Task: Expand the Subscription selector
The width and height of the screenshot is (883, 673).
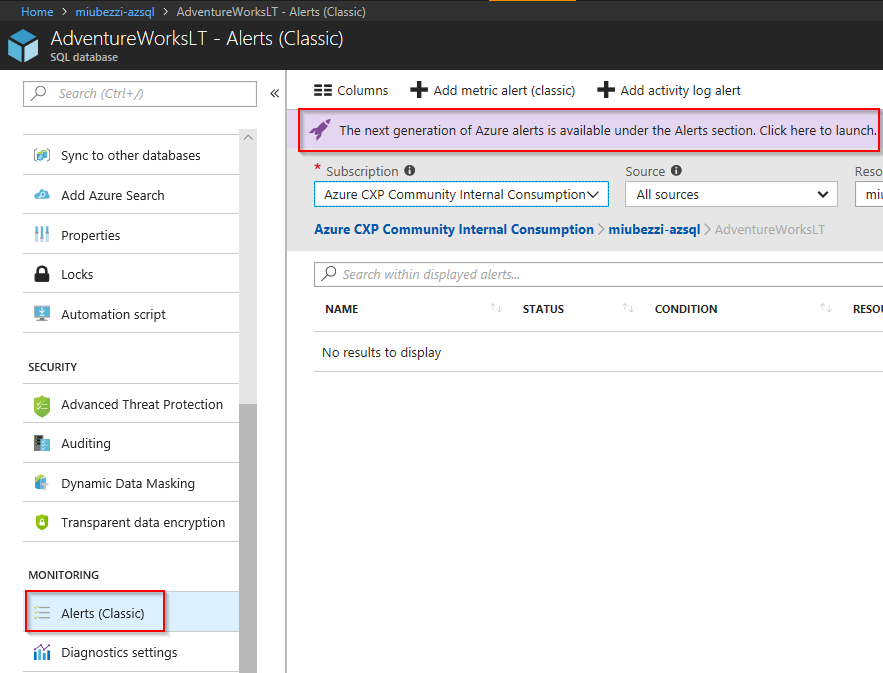Action: pyautogui.click(x=461, y=194)
